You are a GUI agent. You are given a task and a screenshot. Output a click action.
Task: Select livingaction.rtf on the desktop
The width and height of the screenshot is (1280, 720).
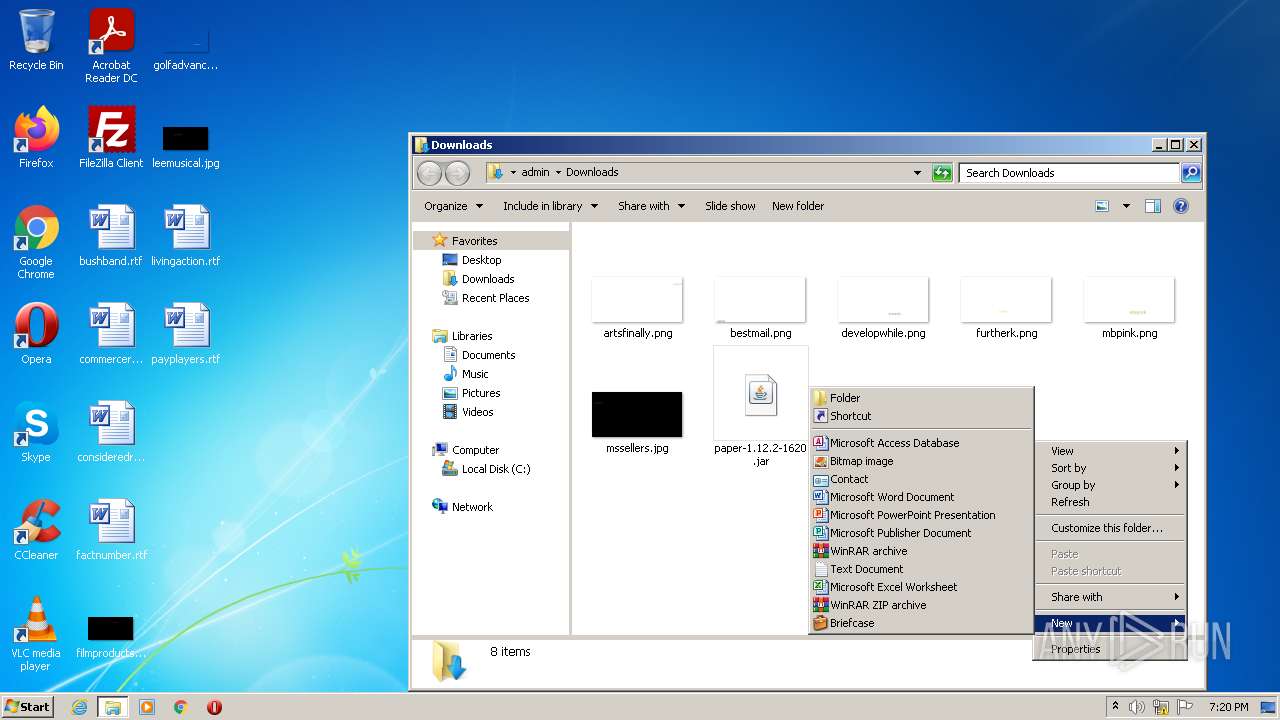click(186, 236)
